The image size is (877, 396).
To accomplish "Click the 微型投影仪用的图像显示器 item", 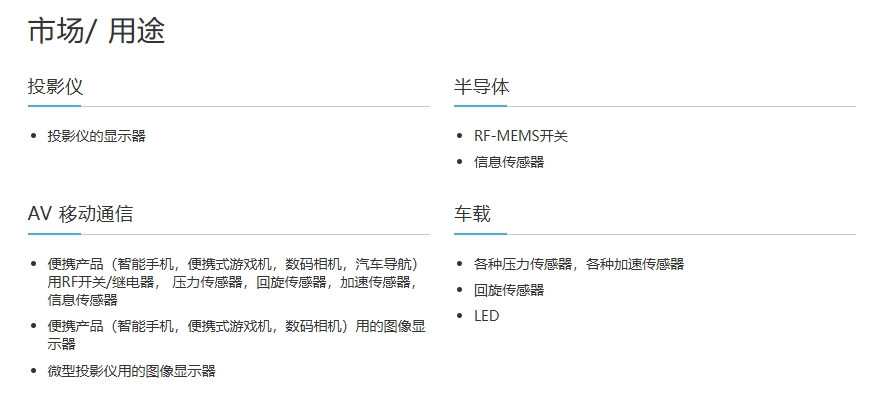I will [x=131, y=371].
